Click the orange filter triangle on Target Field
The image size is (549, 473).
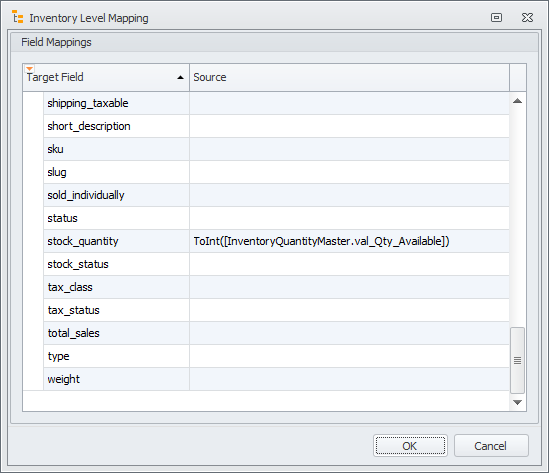(x=30, y=68)
